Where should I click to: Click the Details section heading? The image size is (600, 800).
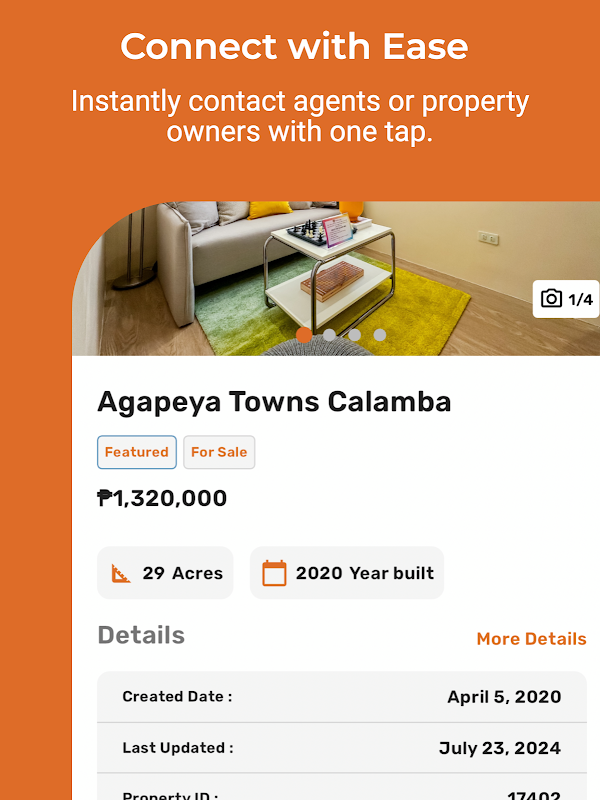(x=141, y=636)
